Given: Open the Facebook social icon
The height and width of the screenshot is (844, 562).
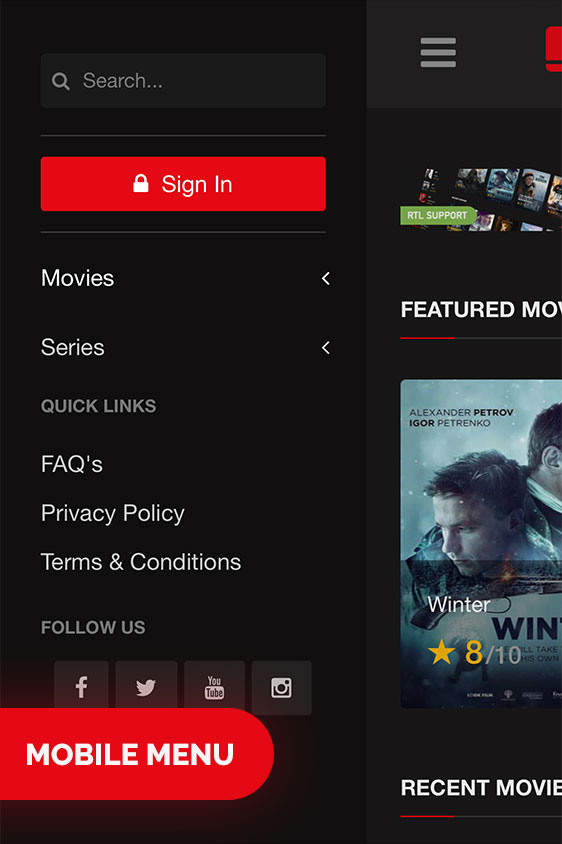Looking at the screenshot, I should (81, 687).
